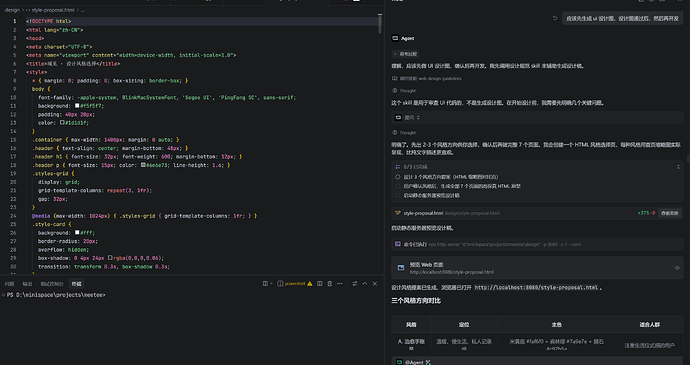Click the undo arrow beside the user message
This screenshot has height=365, width=690.
[x=555, y=18]
